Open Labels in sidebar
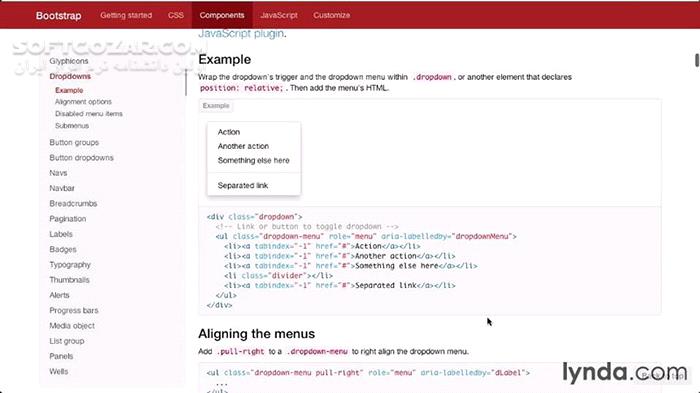 point(61,234)
